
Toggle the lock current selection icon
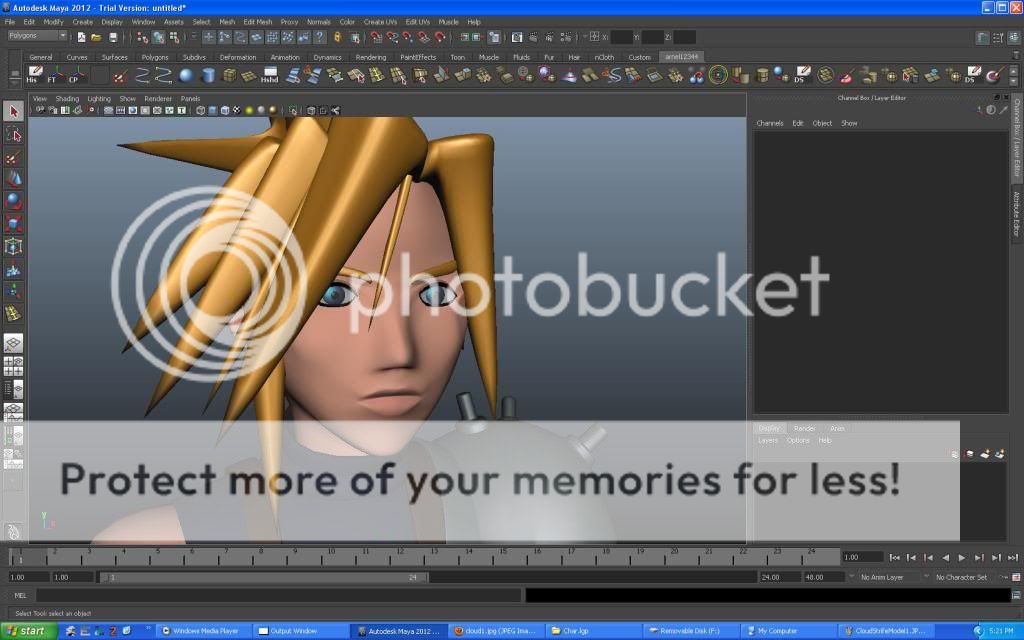(x=337, y=37)
